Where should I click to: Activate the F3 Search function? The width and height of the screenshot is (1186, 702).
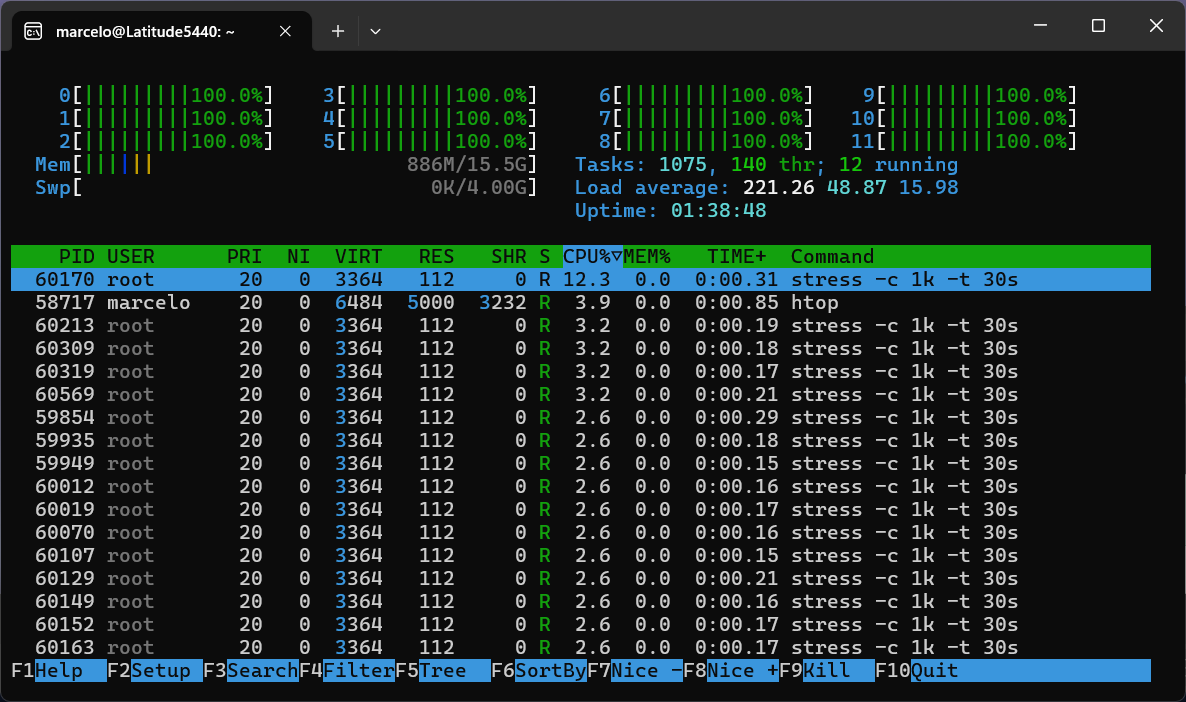click(262, 670)
